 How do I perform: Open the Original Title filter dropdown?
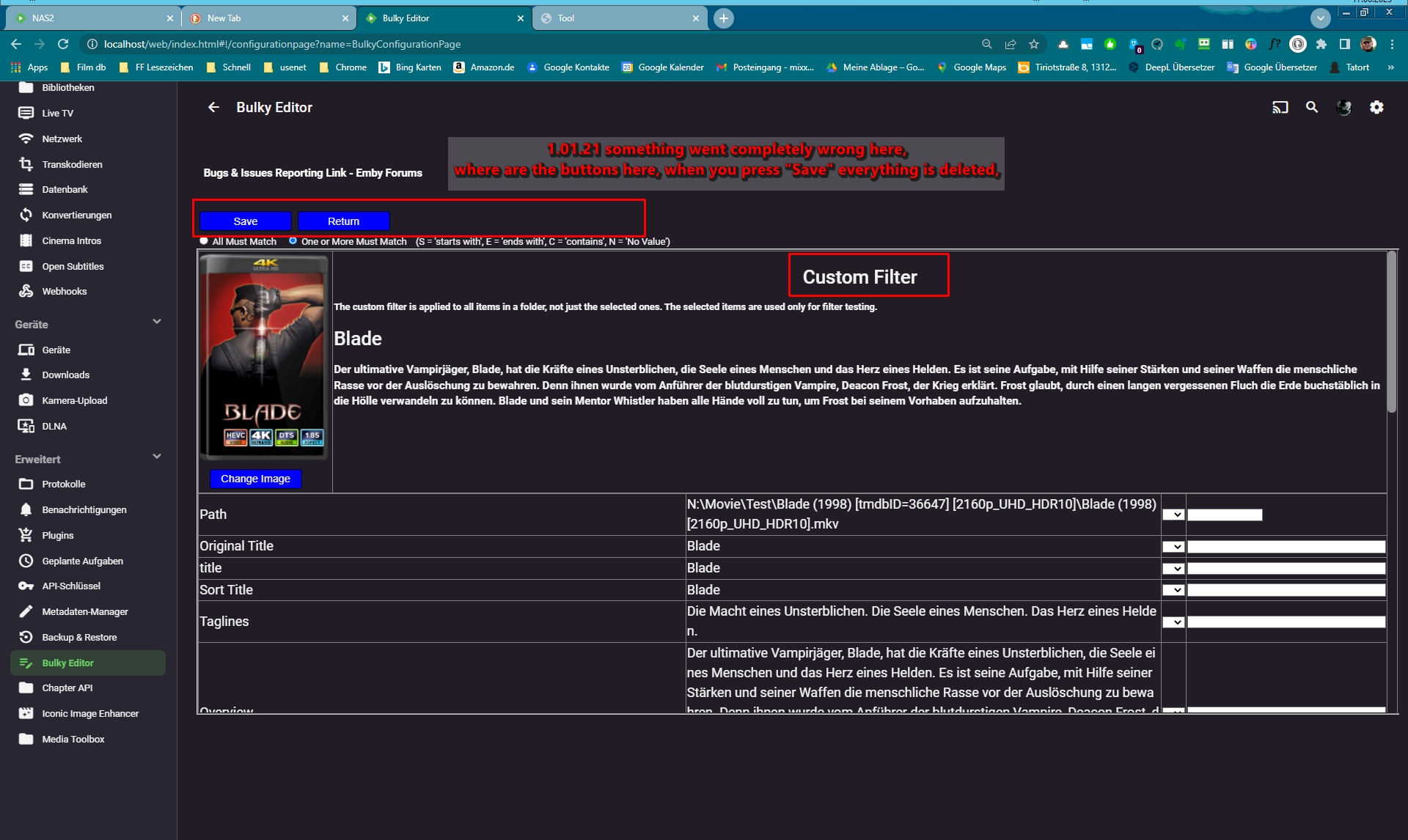click(1175, 547)
